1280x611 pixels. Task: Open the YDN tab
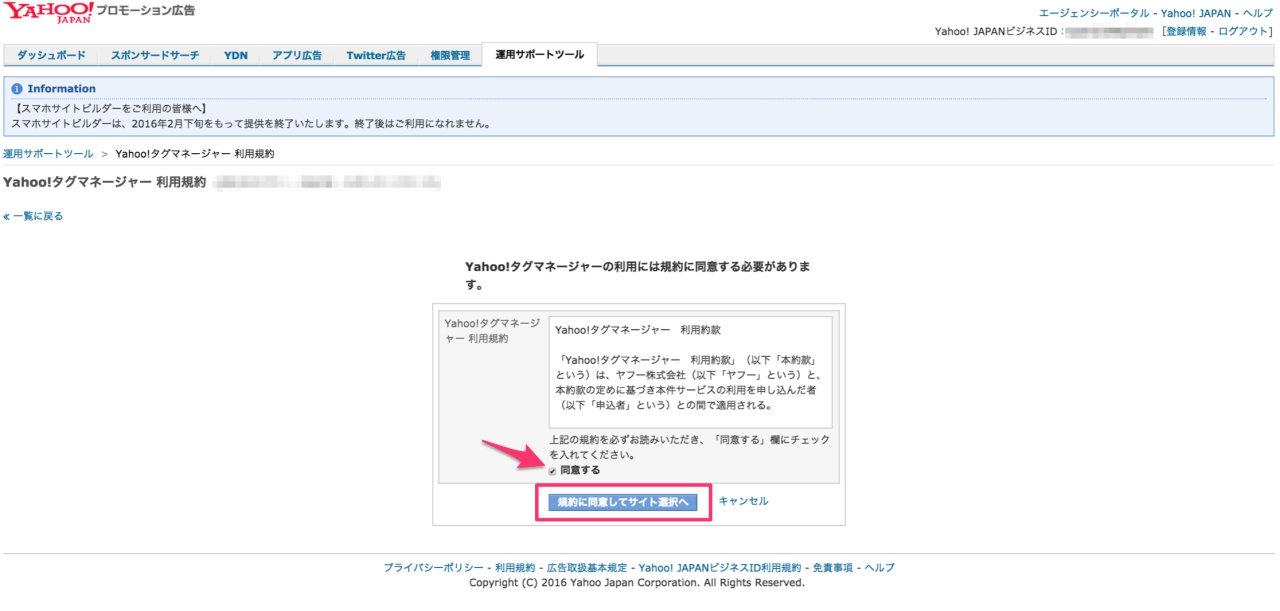(x=236, y=55)
